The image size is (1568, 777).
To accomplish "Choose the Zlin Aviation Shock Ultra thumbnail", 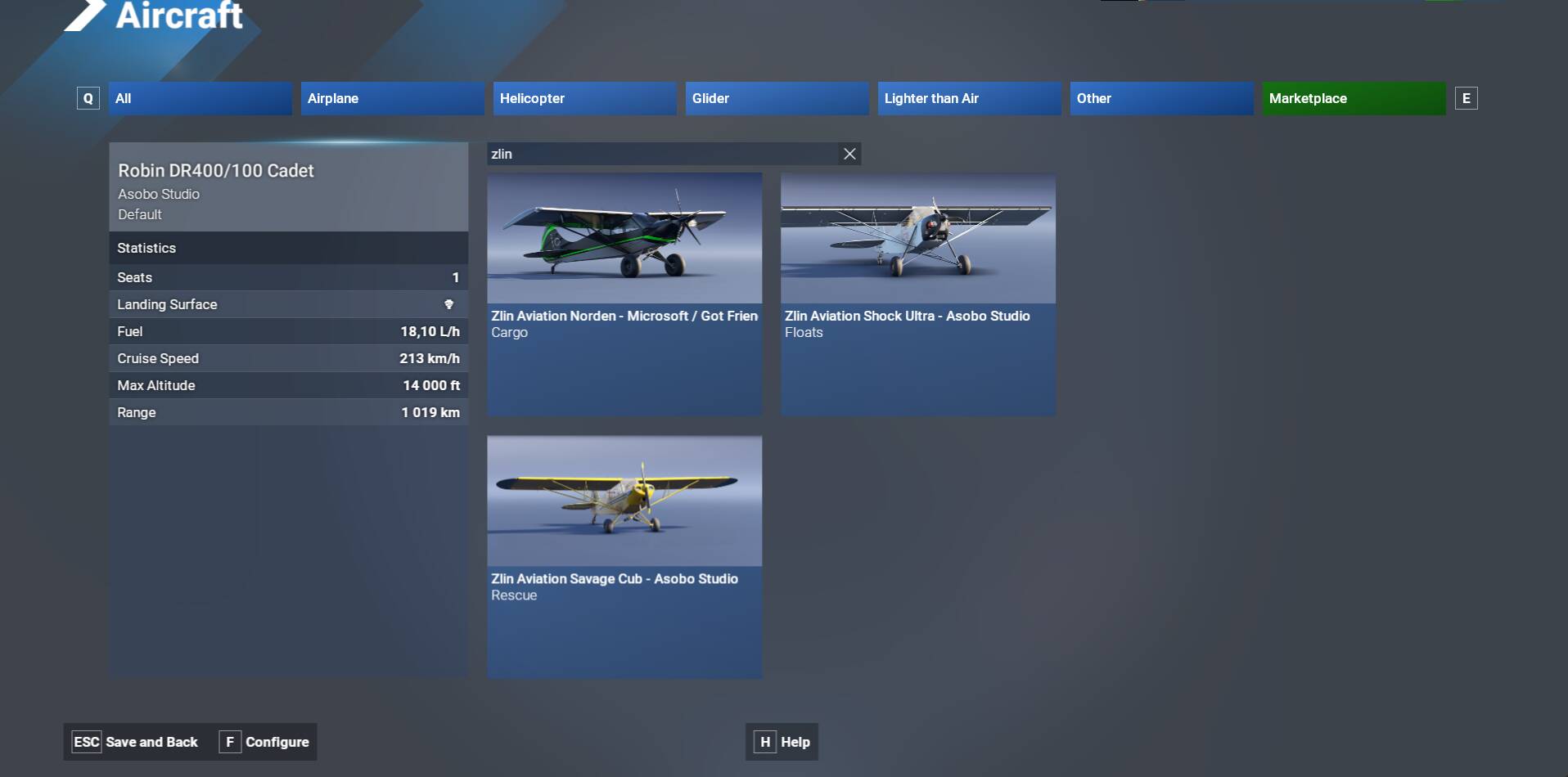I will pos(918,238).
